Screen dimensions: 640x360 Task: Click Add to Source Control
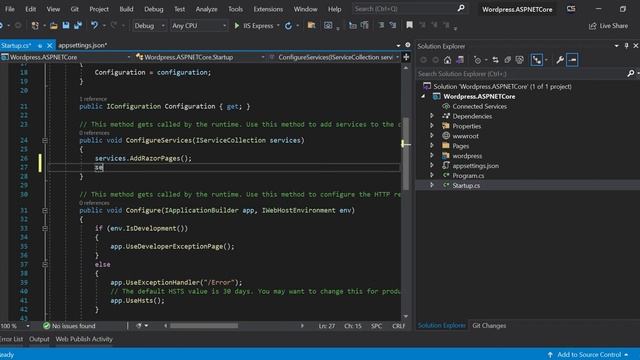589,355
